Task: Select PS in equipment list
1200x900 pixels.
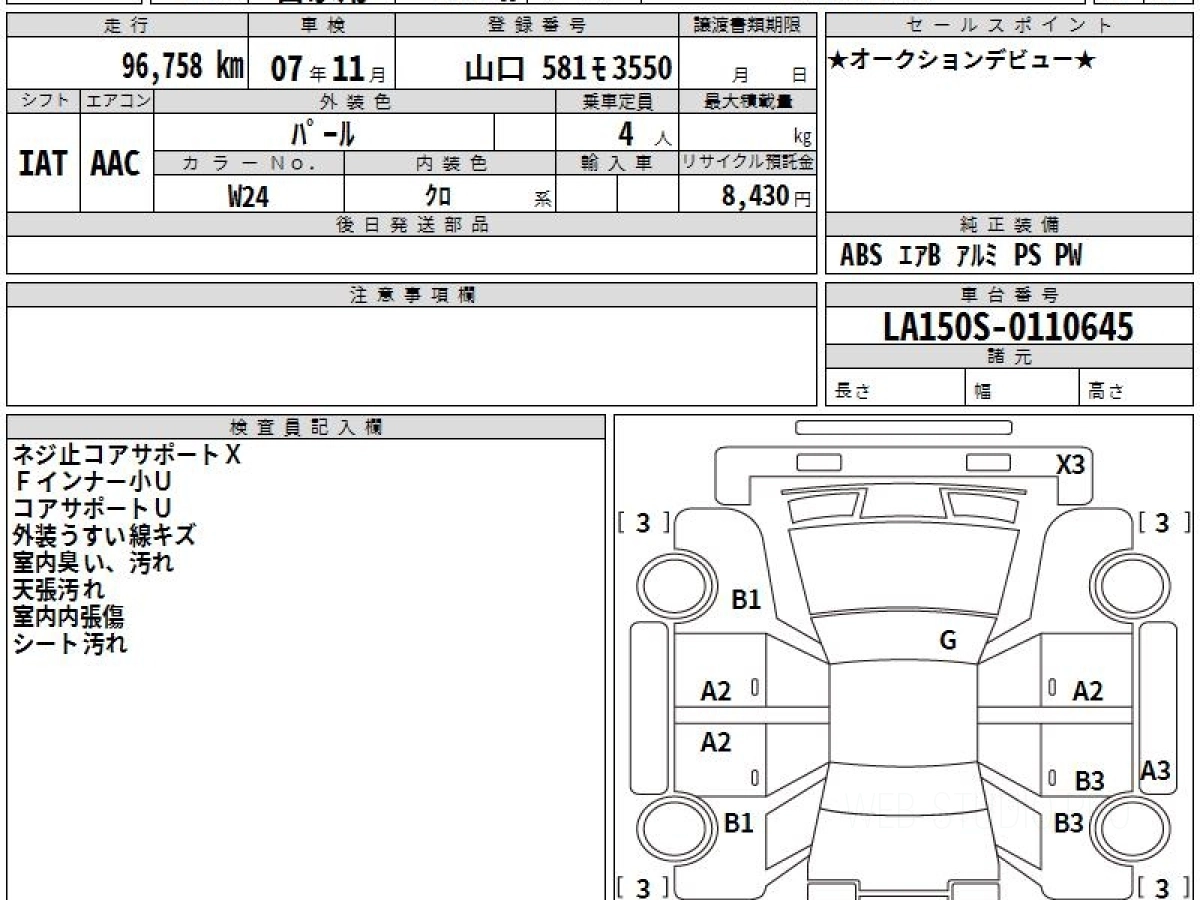Action: [x=1027, y=256]
